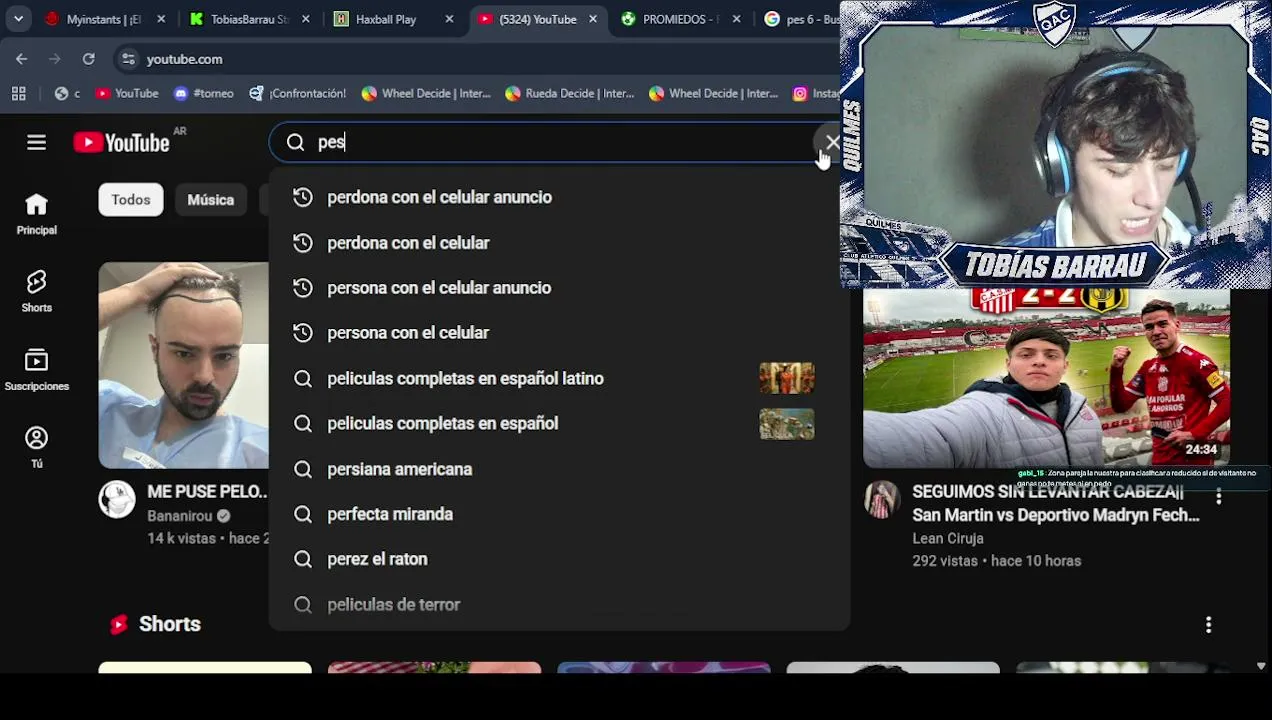Switch to the Haxball Play browser tab

[387, 19]
